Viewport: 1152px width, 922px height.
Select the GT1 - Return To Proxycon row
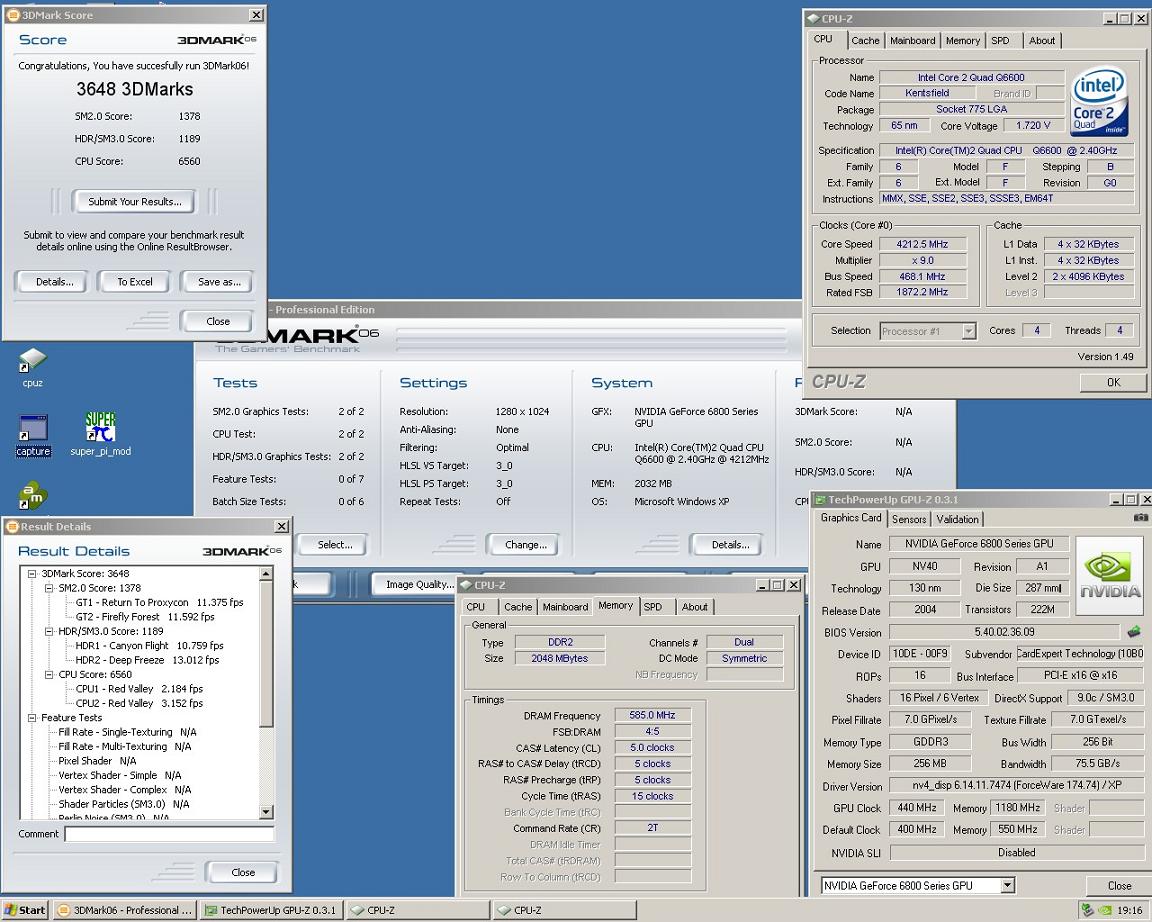[x=159, y=602]
